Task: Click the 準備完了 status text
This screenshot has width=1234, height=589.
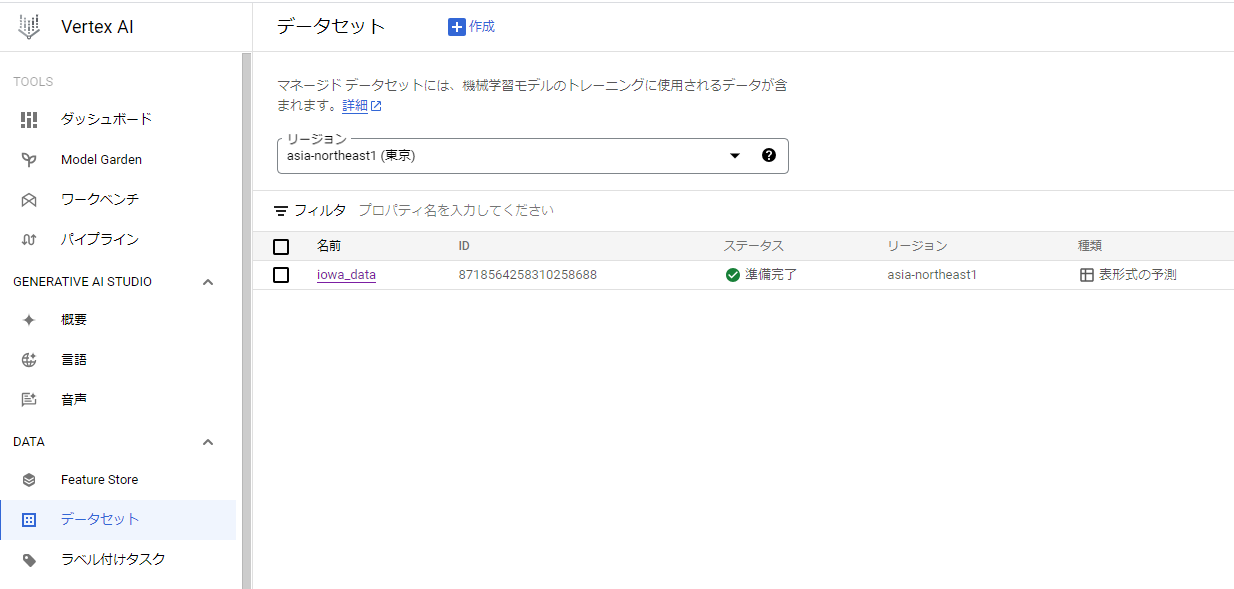Action: pyautogui.click(x=771, y=275)
